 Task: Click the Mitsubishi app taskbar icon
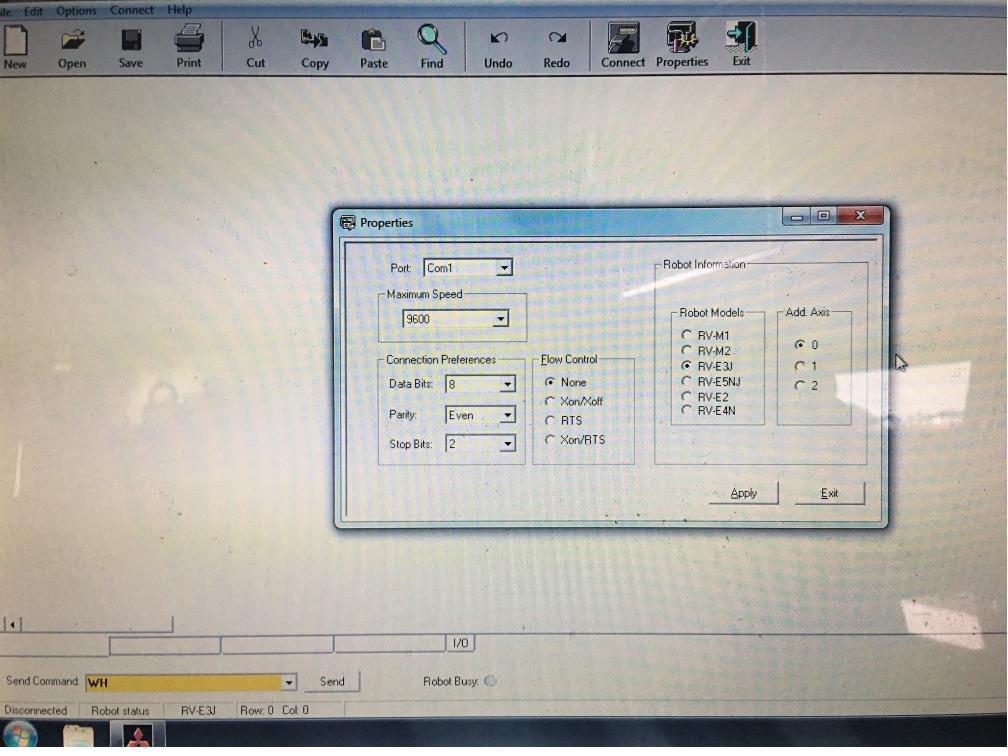coord(137,737)
